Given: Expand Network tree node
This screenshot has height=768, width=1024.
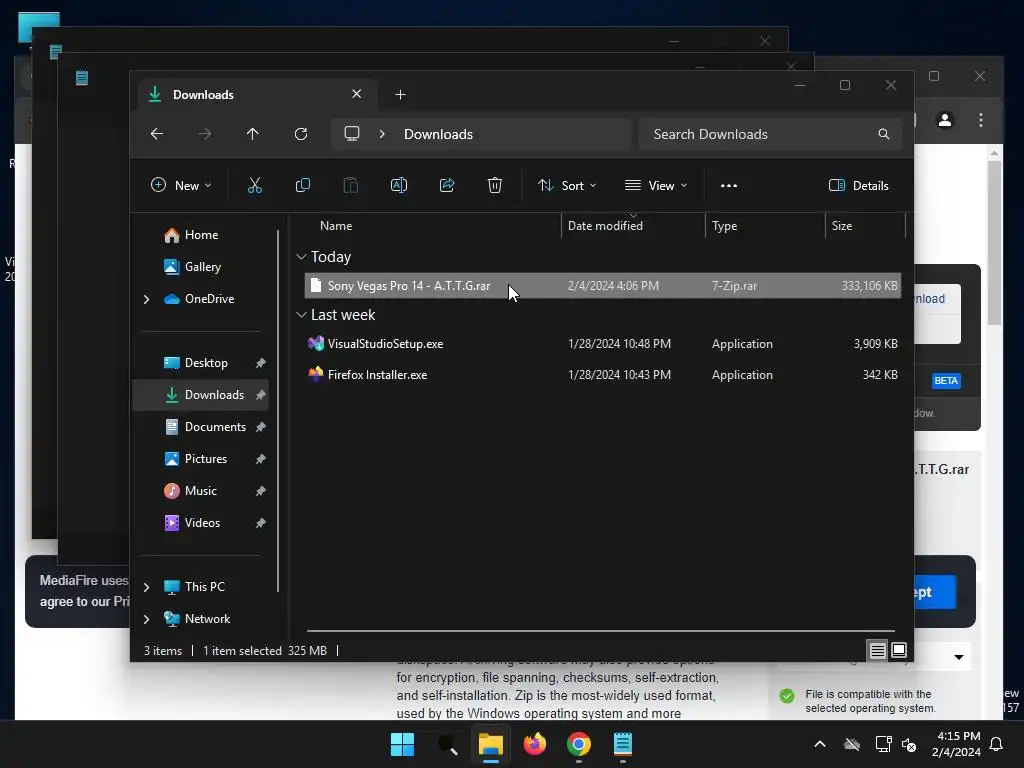Looking at the screenshot, I should [x=146, y=619].
